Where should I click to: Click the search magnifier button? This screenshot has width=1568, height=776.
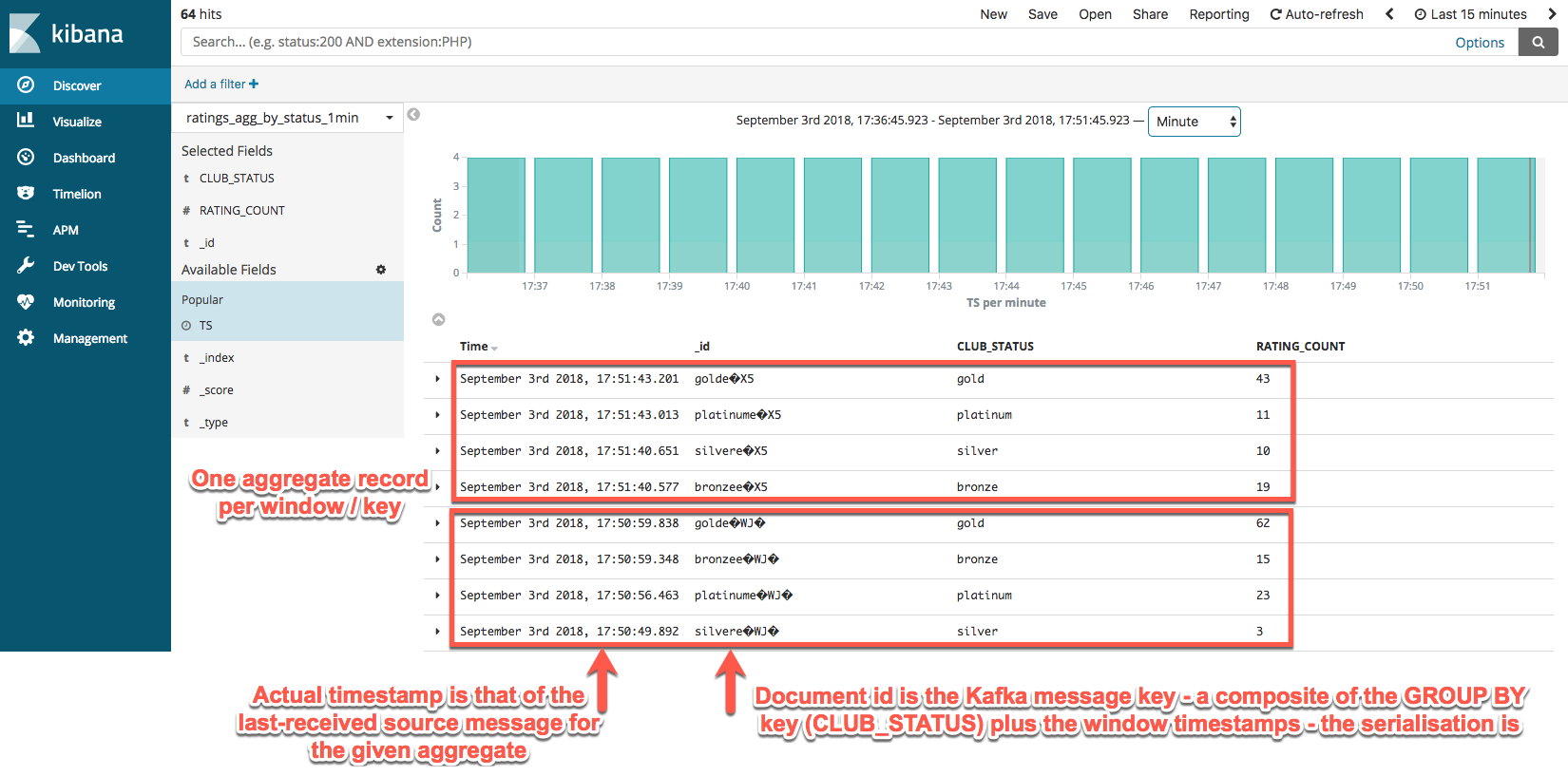tap(1538, 42)
